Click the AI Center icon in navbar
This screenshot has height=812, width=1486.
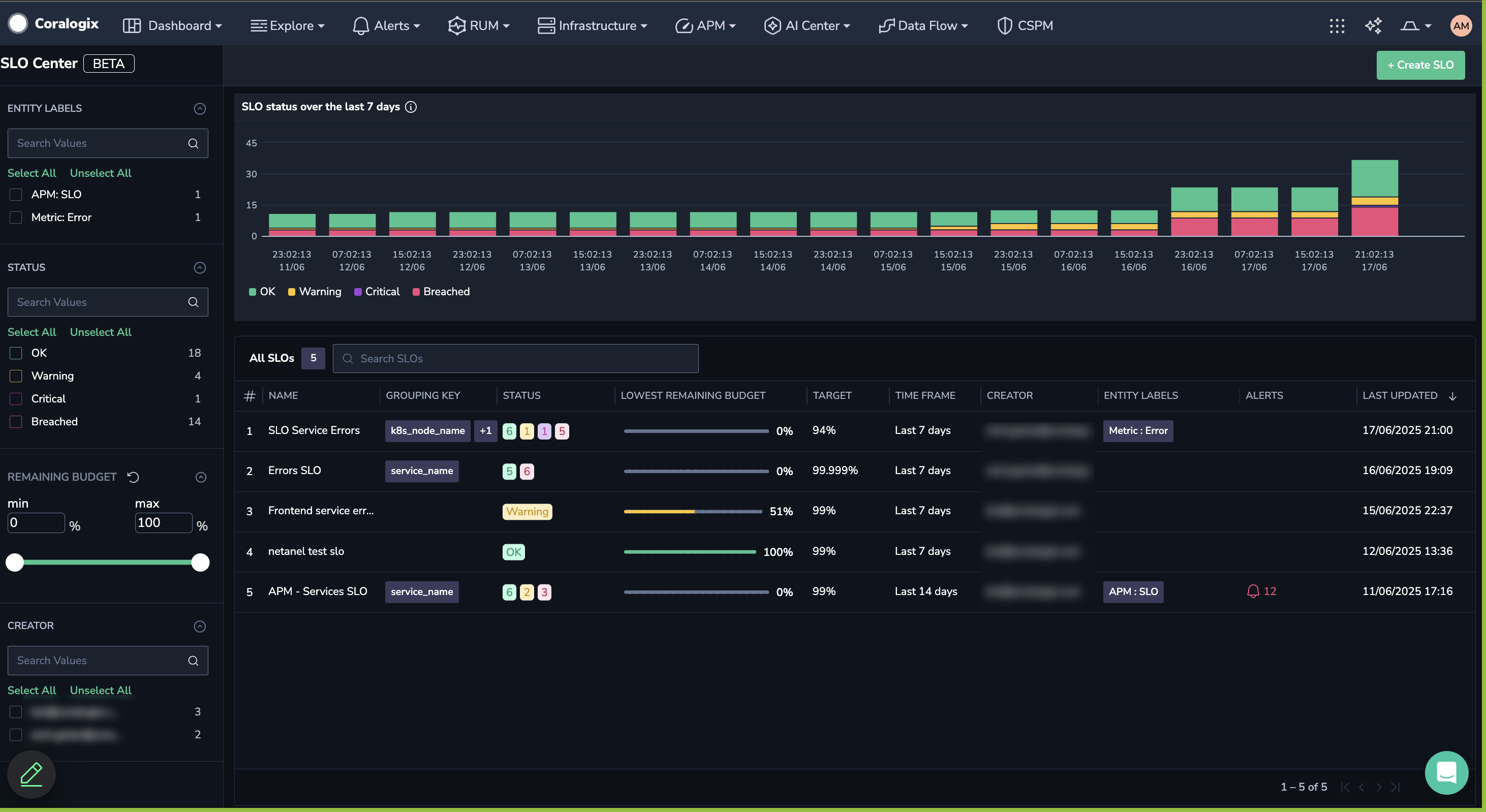point(772,25)
